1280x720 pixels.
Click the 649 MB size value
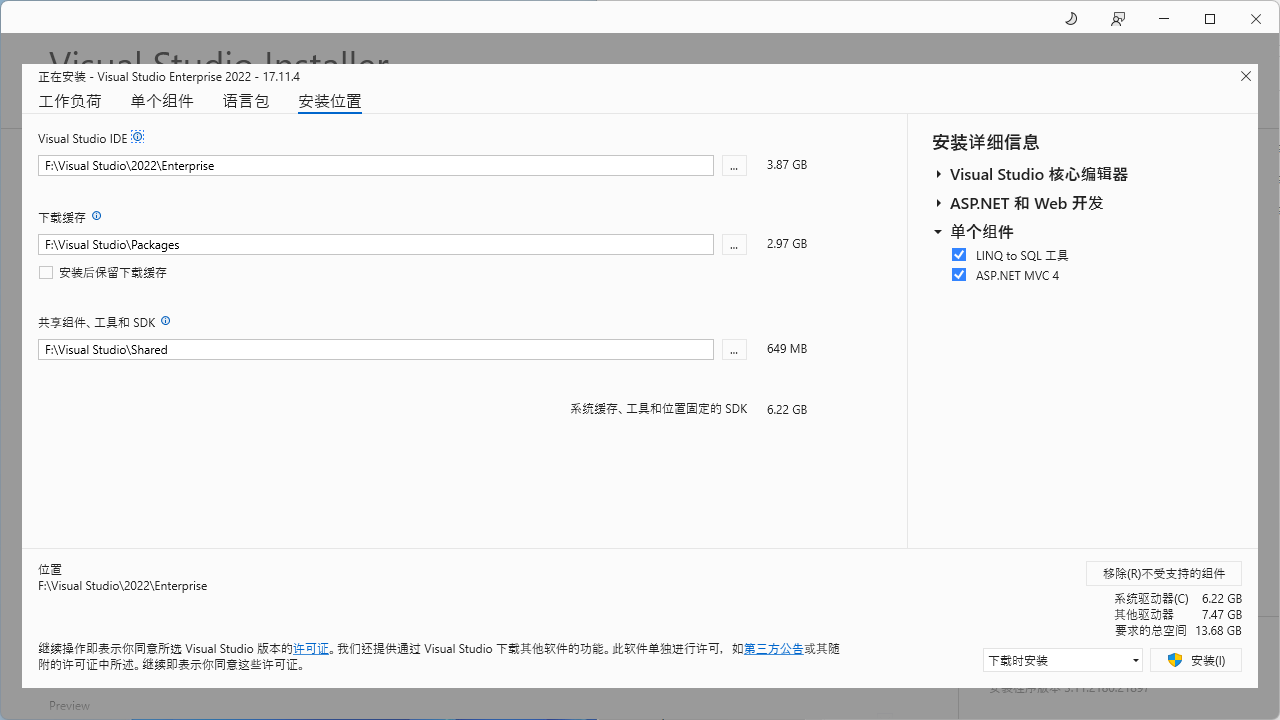[x=787, y=349]
